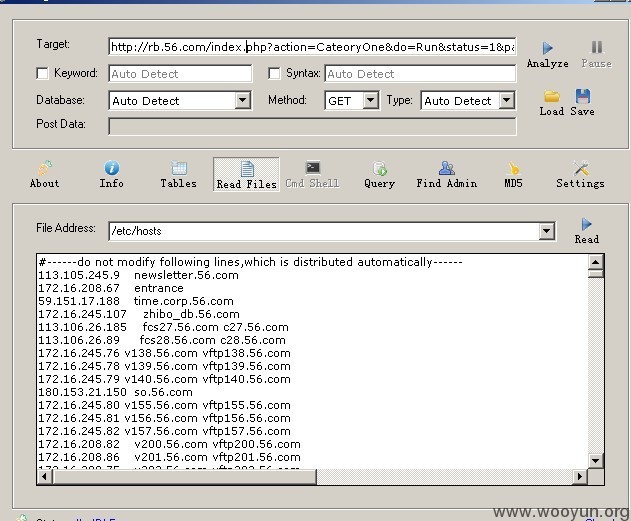The height and width of the screenshot is (521, 631).
Task: Click the Post Data field
Action: [312, 127]
